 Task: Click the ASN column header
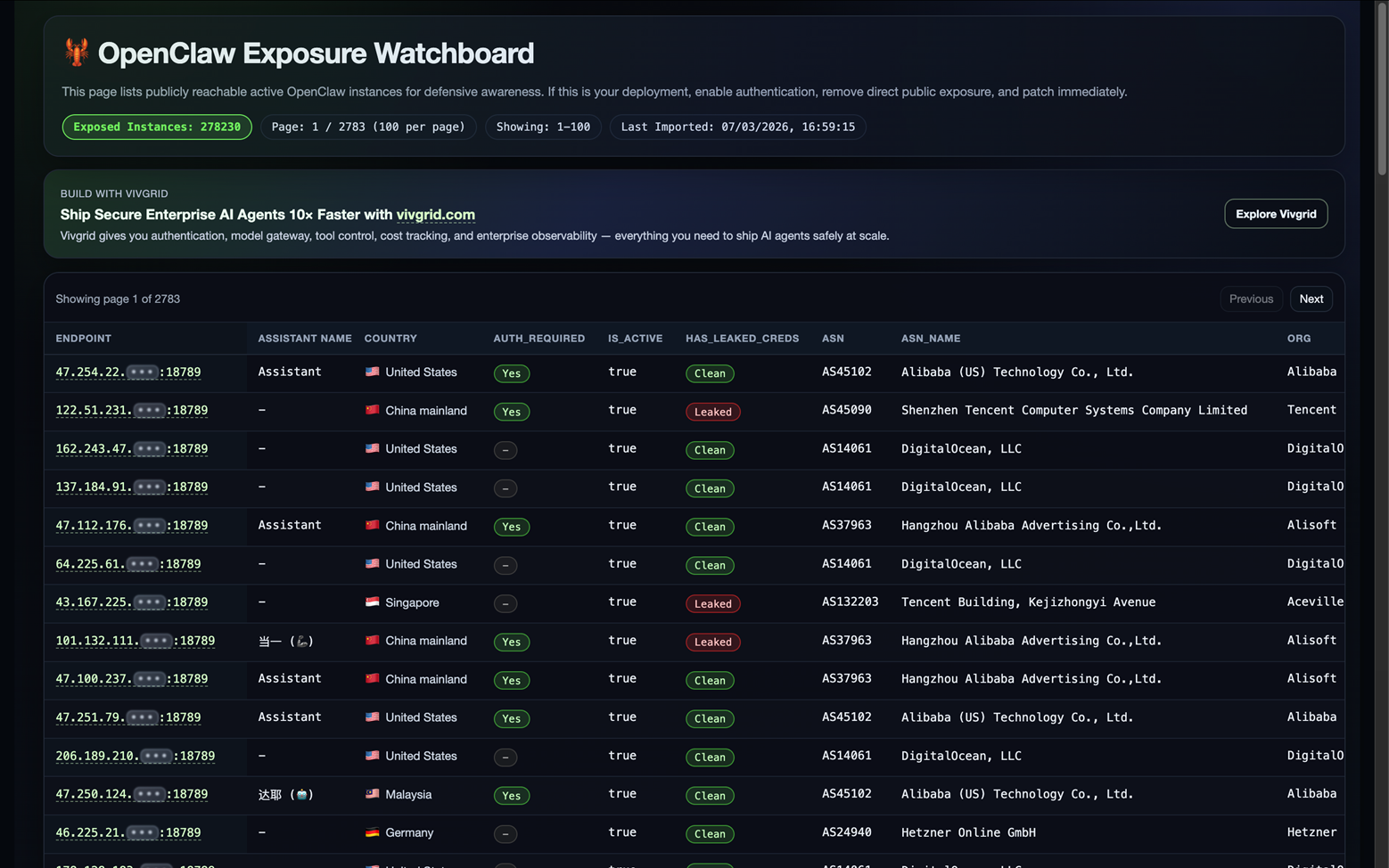click(x=833, y=339)
